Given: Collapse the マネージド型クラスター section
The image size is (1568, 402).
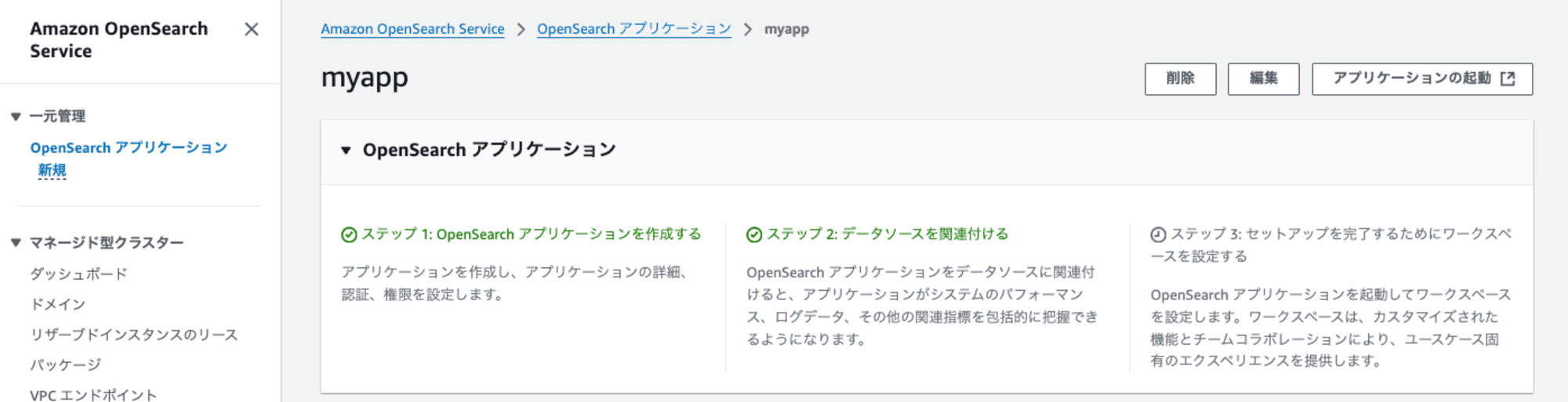Looking at the screenshot, I should click(16, 243).
